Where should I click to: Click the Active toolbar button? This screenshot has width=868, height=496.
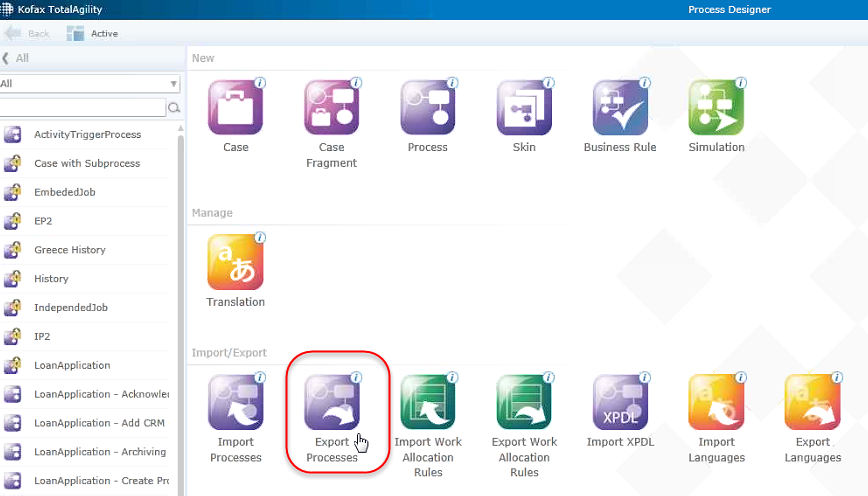click(92, 33)
